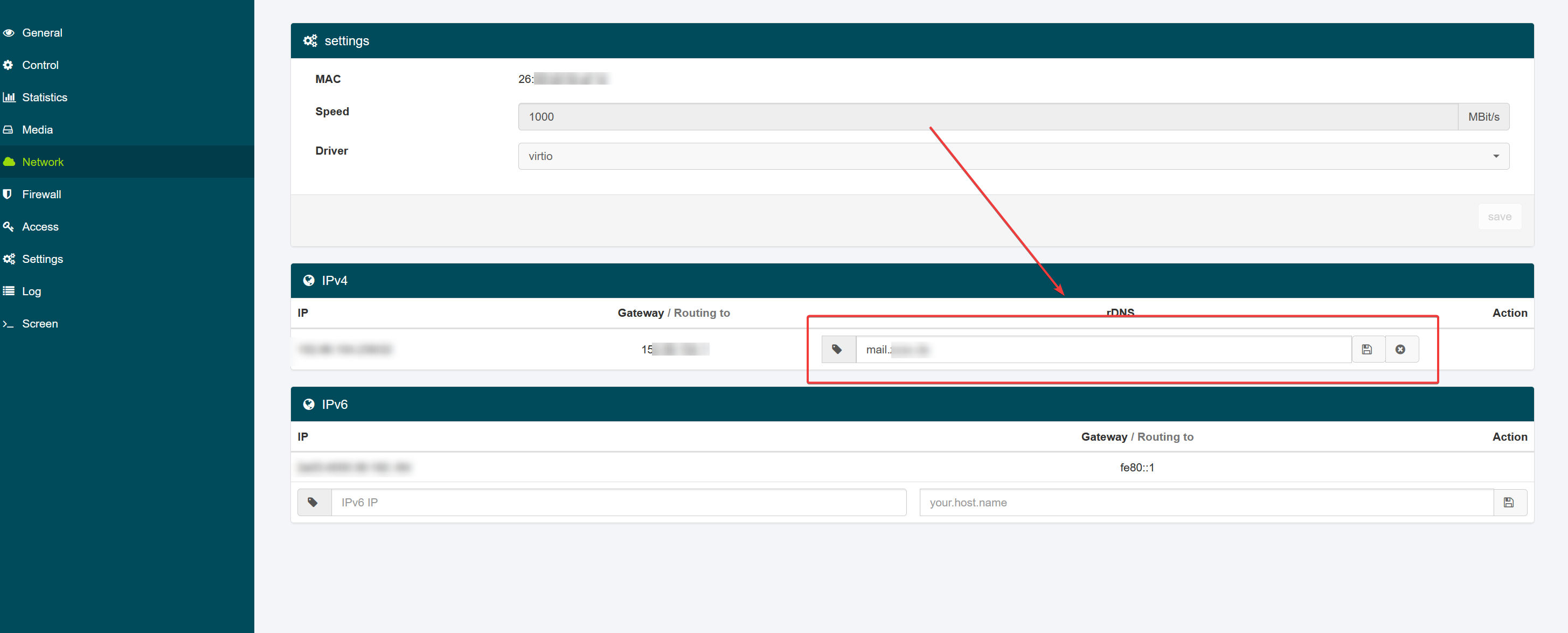The width and height of the screenshot is (1568, 633).
Task: Click the your.host.name input field
Action: (1205, 502)
